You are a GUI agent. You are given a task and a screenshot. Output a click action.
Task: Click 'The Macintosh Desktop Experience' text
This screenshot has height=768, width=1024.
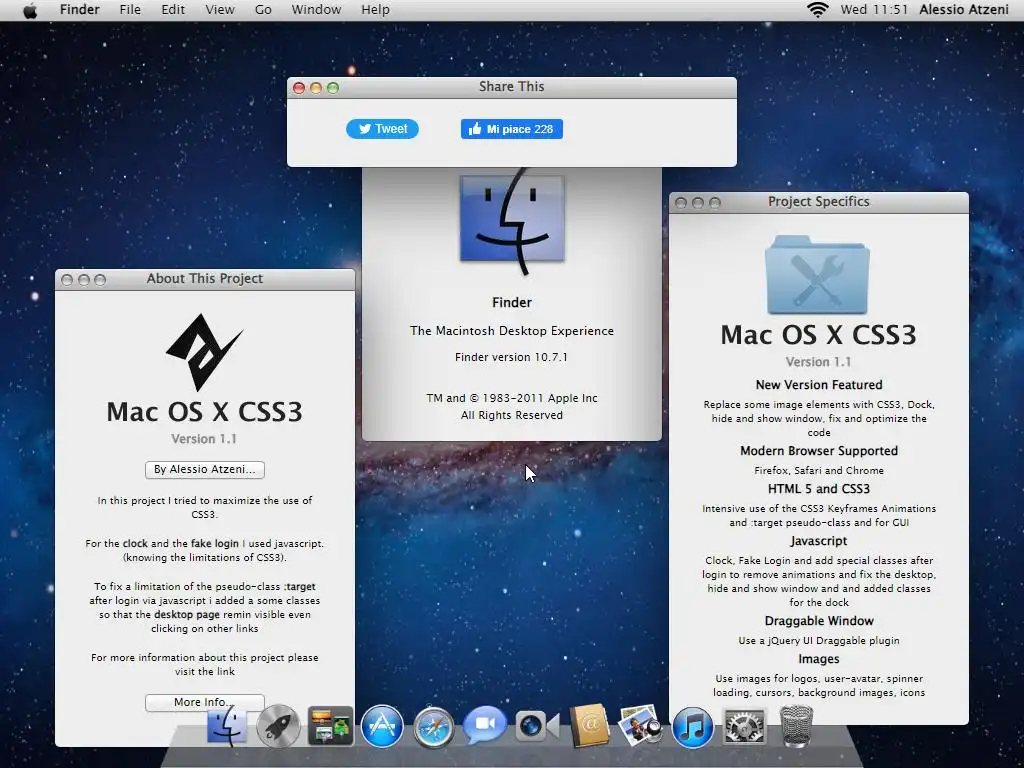tap(512, 331)
